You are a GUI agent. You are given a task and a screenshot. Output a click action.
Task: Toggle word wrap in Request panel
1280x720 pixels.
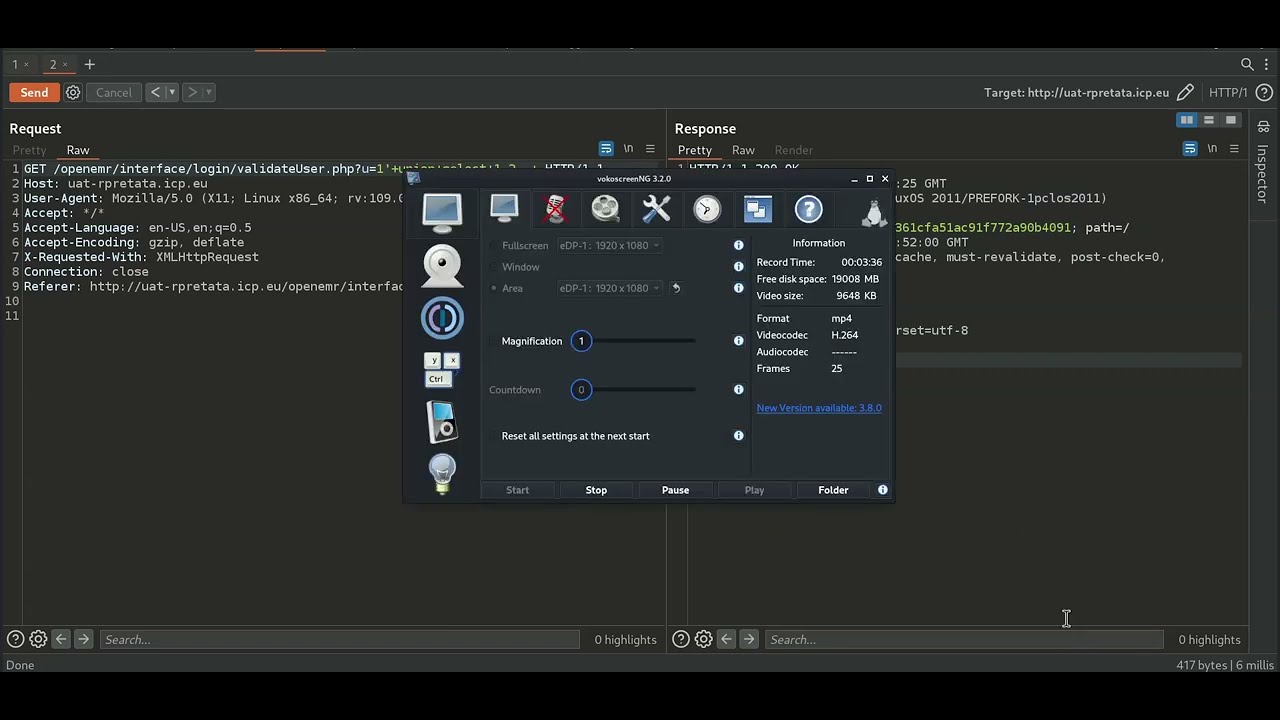point(606,149)
